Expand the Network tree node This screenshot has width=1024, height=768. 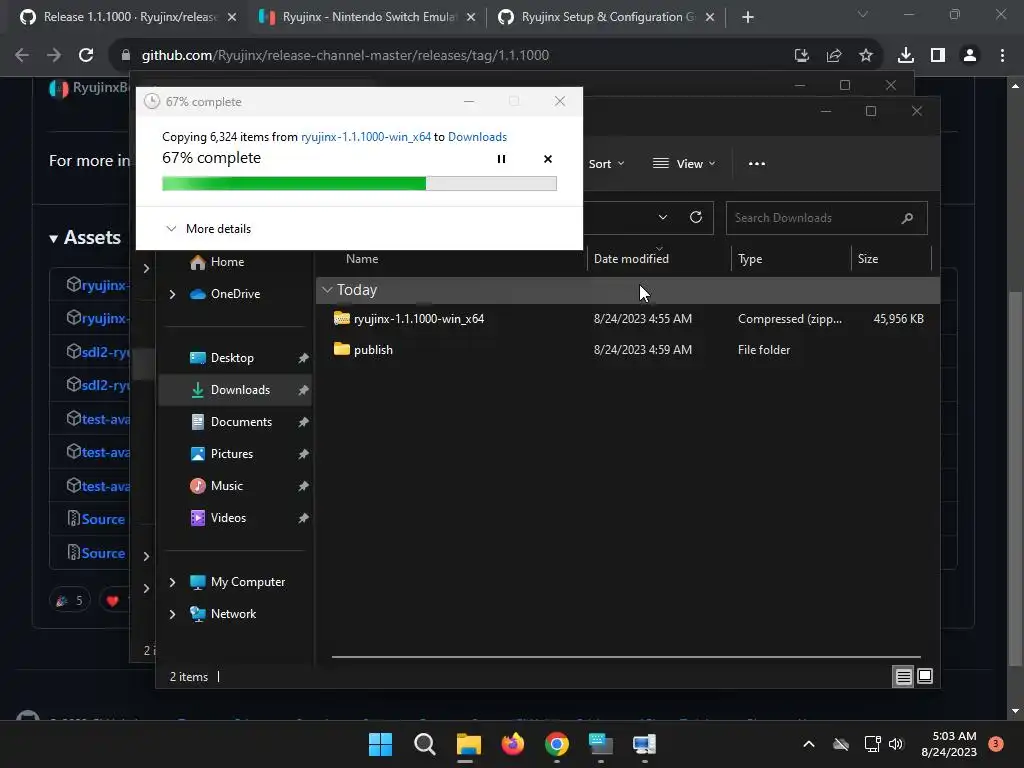(172, 614)
